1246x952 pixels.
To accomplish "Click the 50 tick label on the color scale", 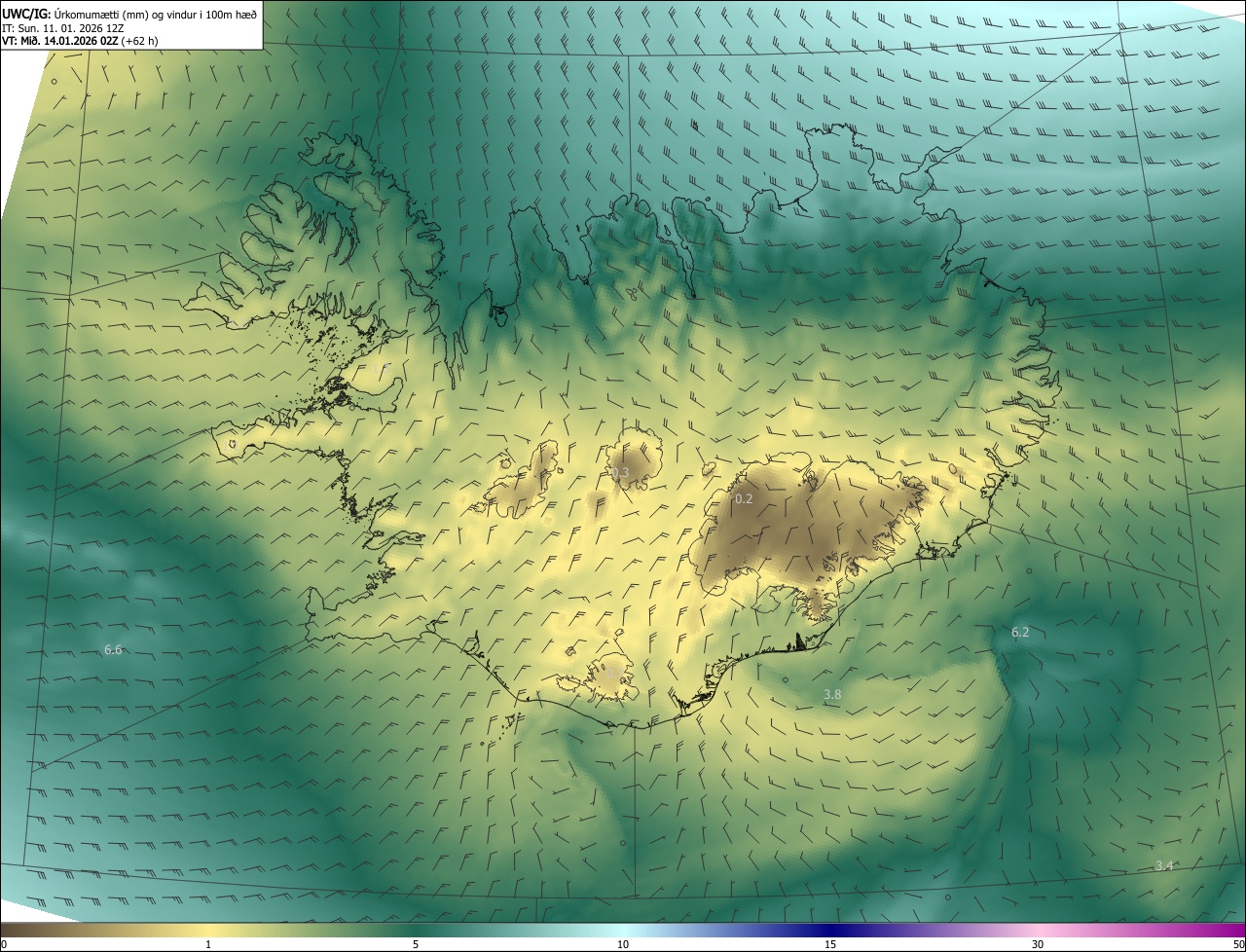I will 1237,944.
